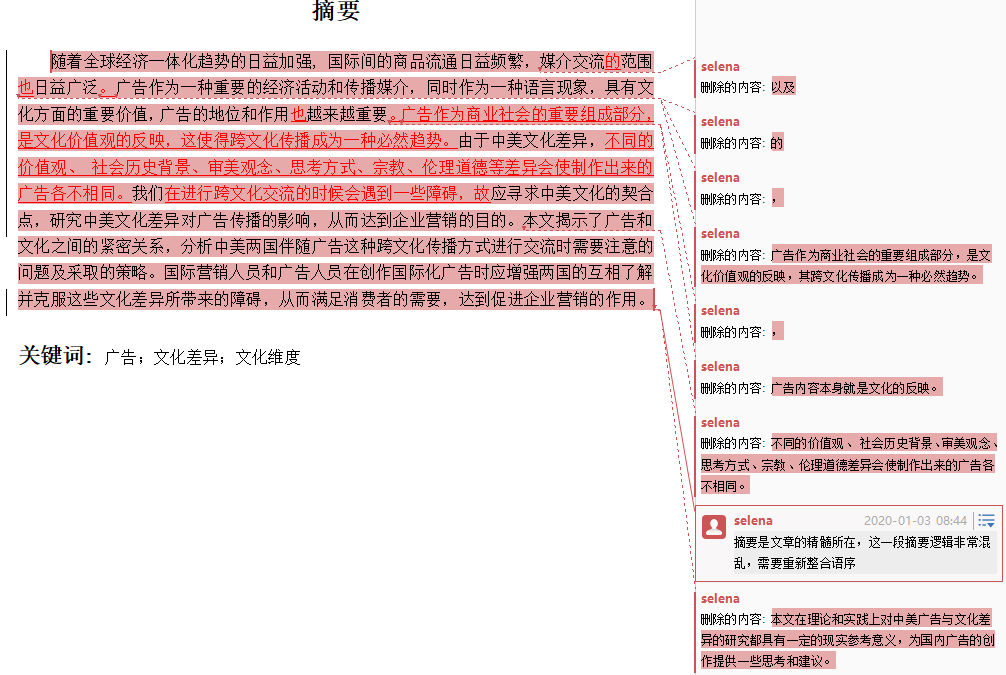
Task: Click the 关键词 label
Action: click(x=55, y=355)
